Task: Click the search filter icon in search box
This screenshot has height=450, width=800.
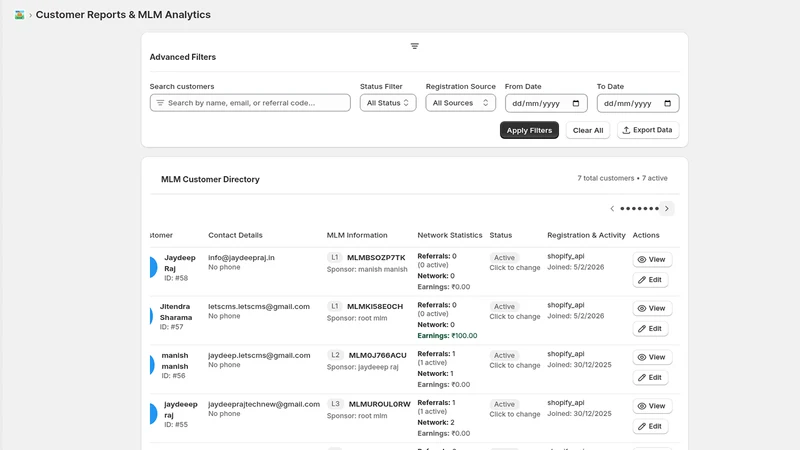Action: pos(160,103)
